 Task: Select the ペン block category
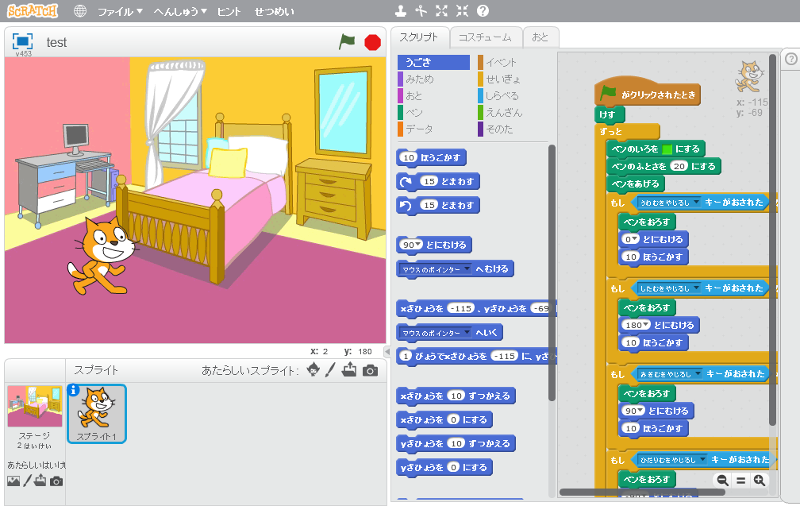[x=414, y=112]
